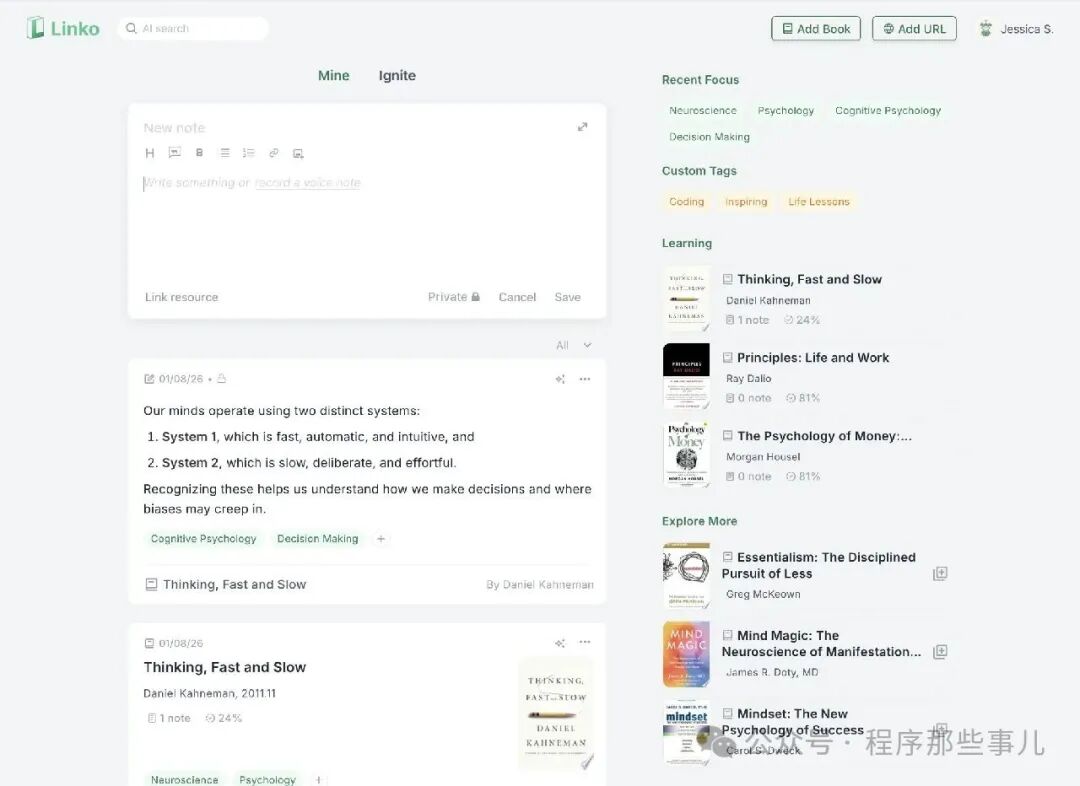This screenshot has width=1080, height=786.
Task: Click the Add Book button
Action: coord(816,28)
